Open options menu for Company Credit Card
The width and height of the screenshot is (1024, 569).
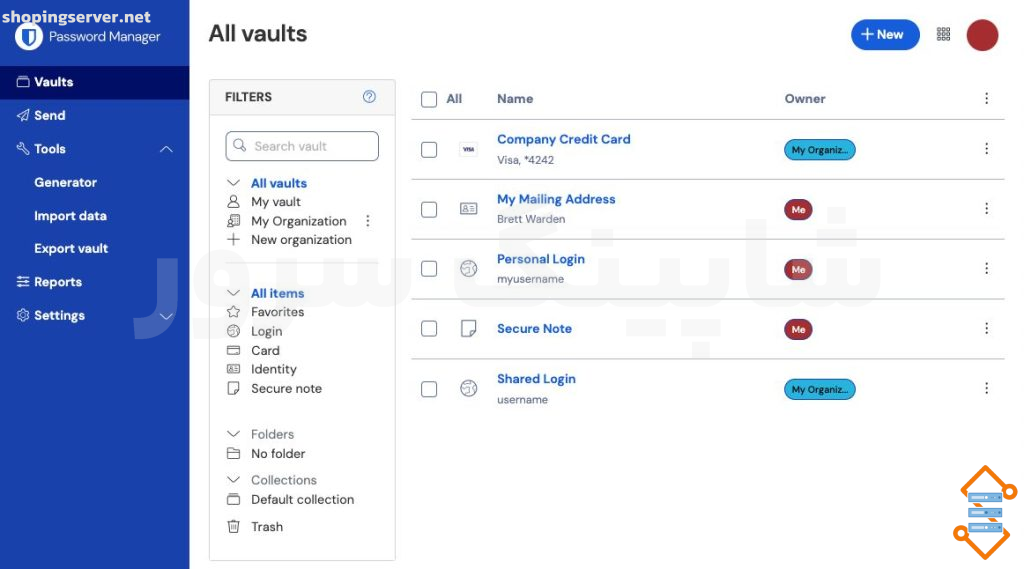tap(986, 149)
